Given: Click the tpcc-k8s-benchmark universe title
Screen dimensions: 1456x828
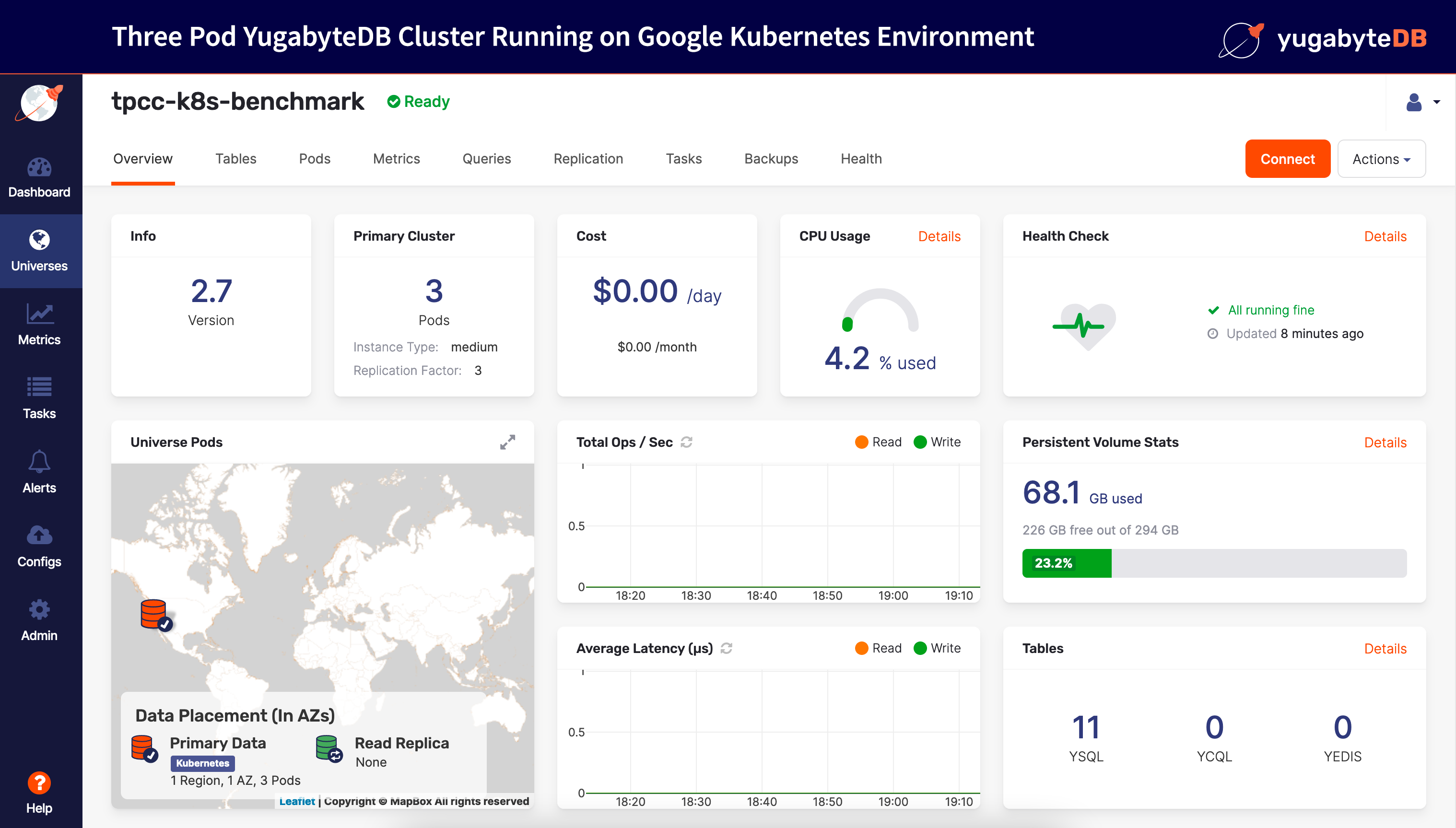Looking at the screenshot, I should pyautogui.click(x=238, y=101).
